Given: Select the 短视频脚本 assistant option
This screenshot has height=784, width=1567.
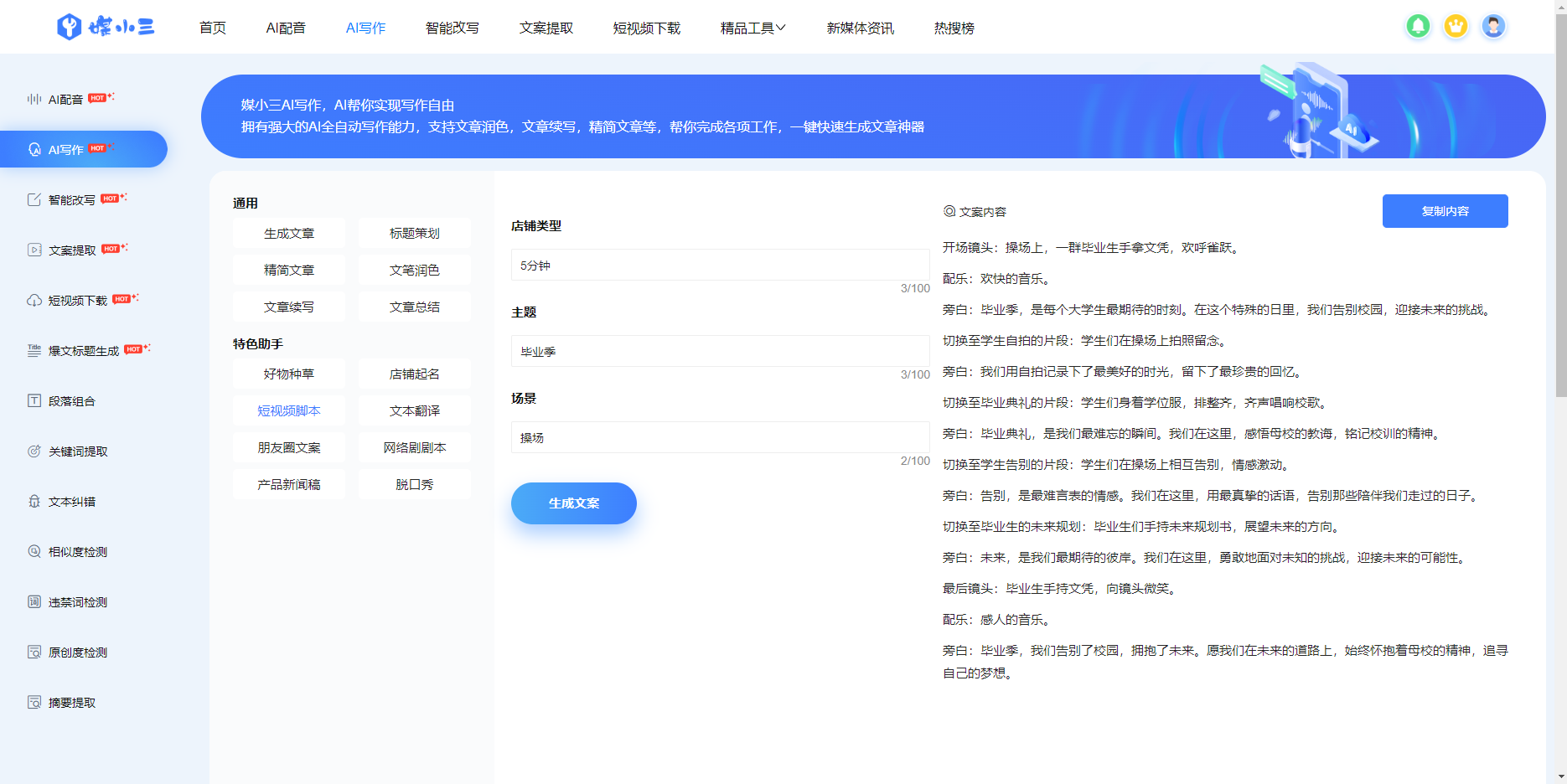Looking at the screenshot, I should [x=289, y=411].
